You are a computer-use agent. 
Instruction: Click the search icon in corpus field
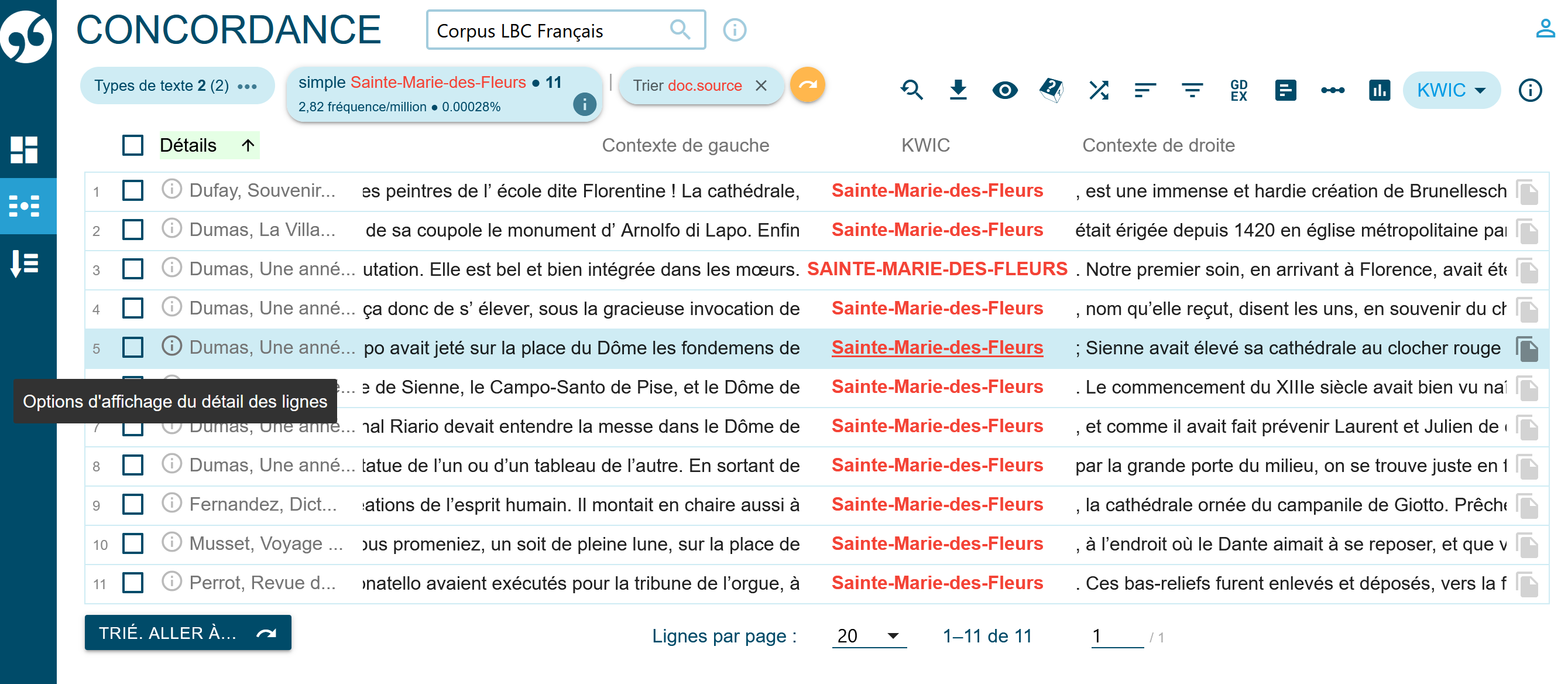pos(680,30)
